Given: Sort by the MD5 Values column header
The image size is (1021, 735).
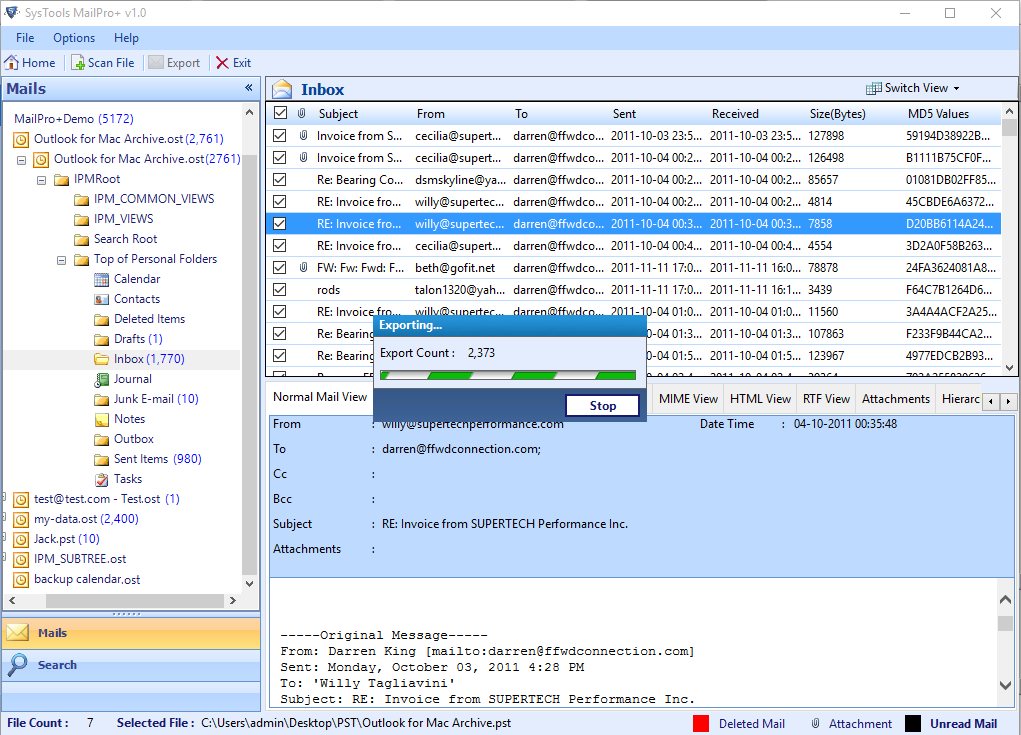Looking at the screenshot, I should point(938,114).
